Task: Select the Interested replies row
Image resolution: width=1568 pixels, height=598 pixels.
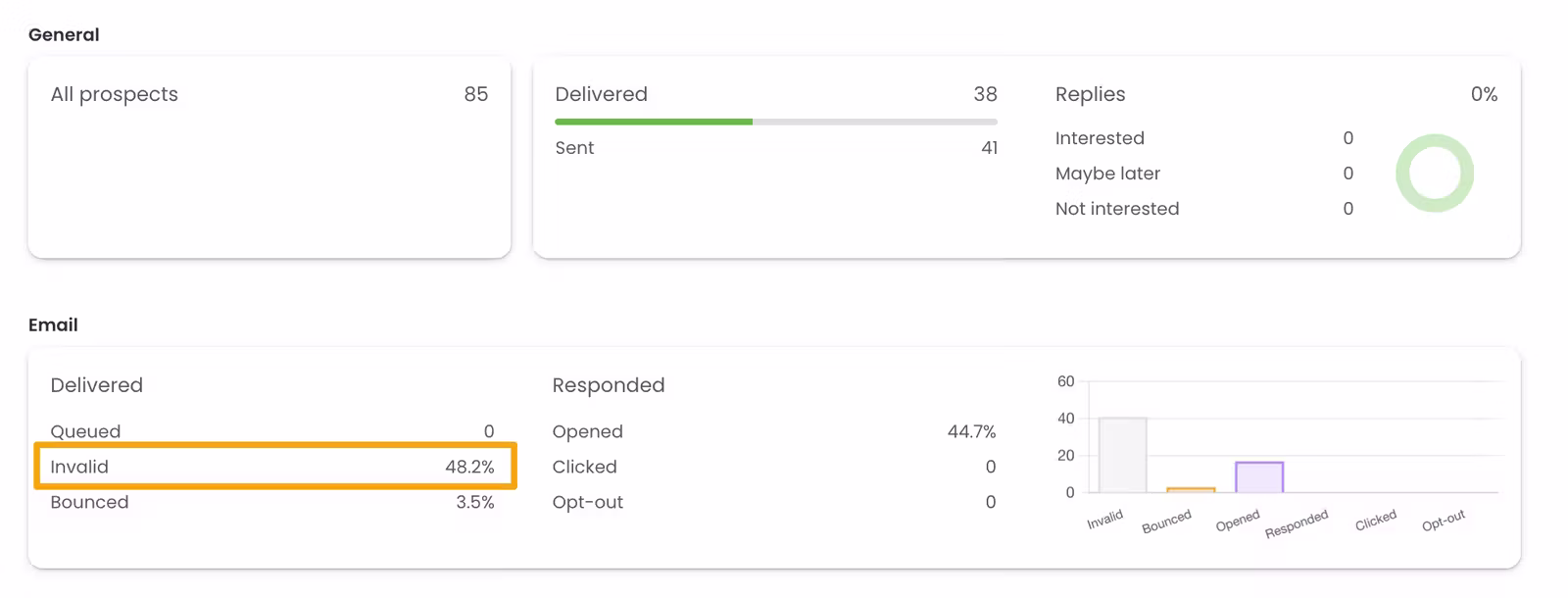Action: click(1203, 138)
